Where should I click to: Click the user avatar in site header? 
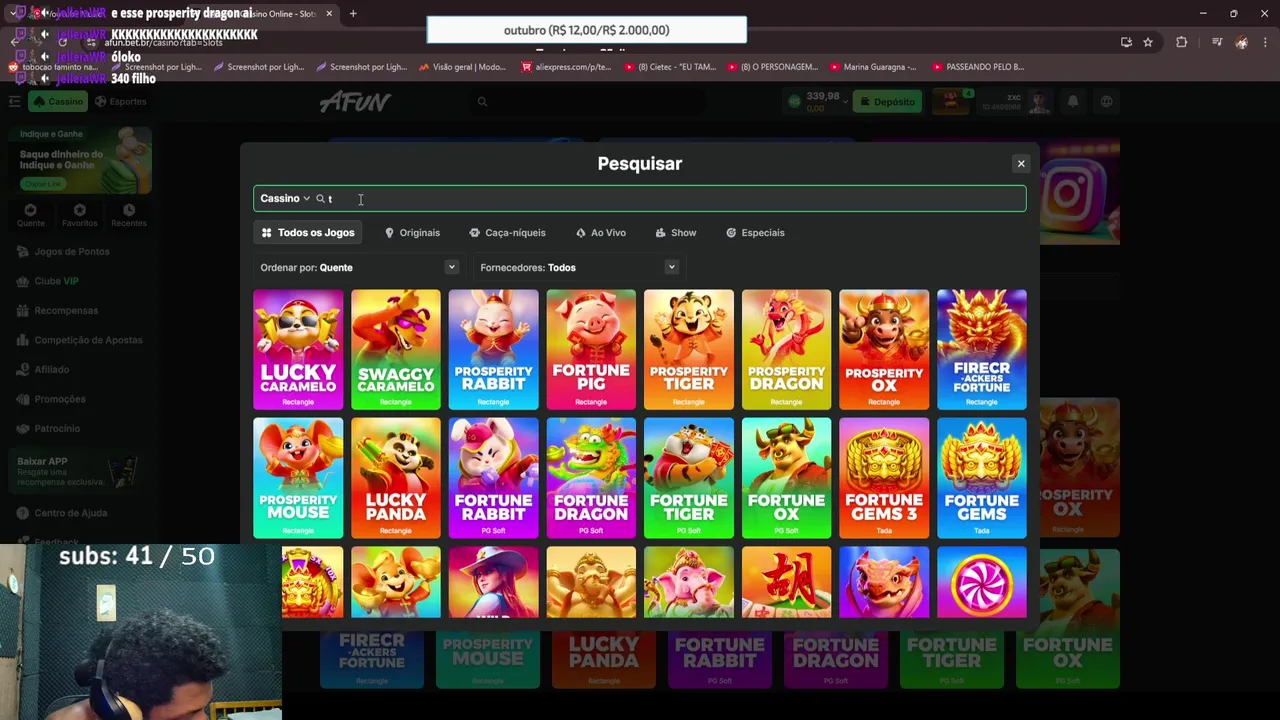1040,101
